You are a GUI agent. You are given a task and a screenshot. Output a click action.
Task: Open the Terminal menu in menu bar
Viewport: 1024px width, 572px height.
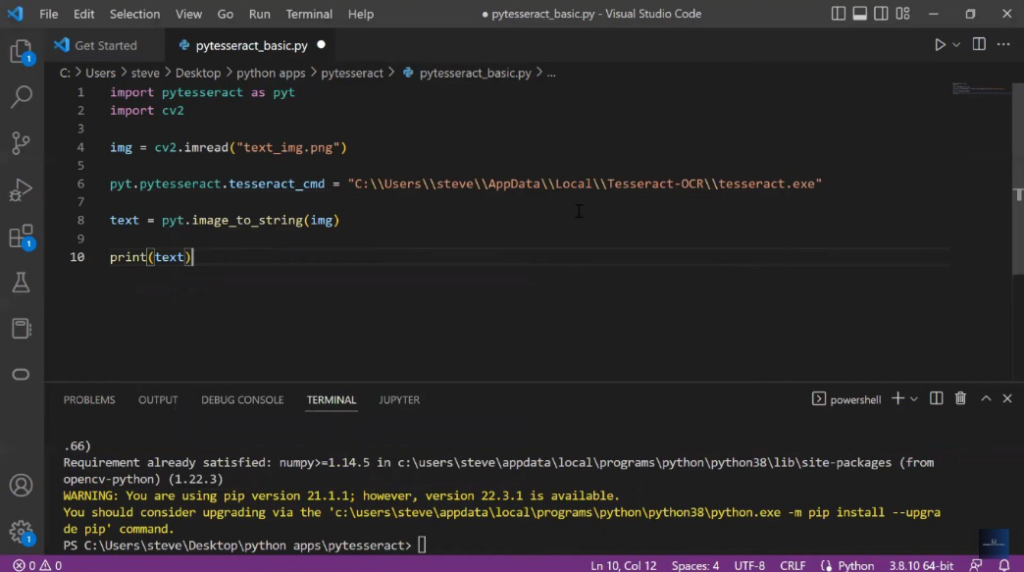pyautogui.click(x=309, y=14)
